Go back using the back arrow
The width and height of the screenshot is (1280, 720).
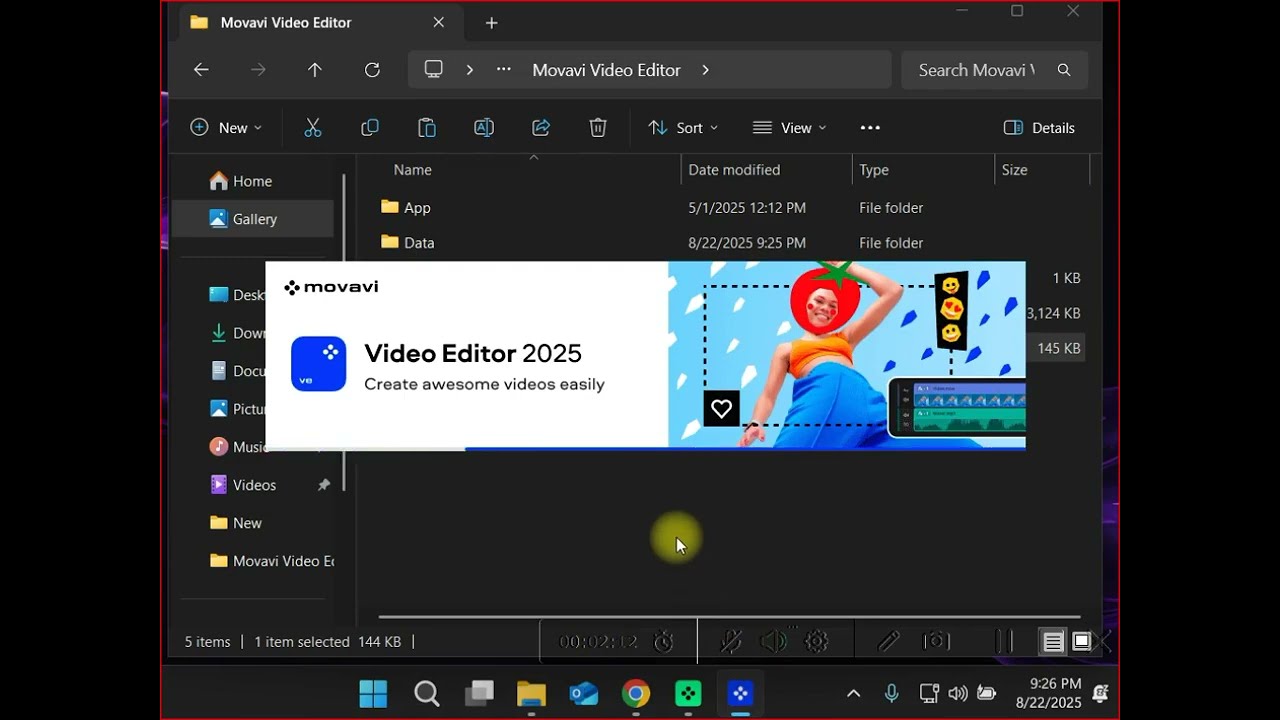point(201,70)
